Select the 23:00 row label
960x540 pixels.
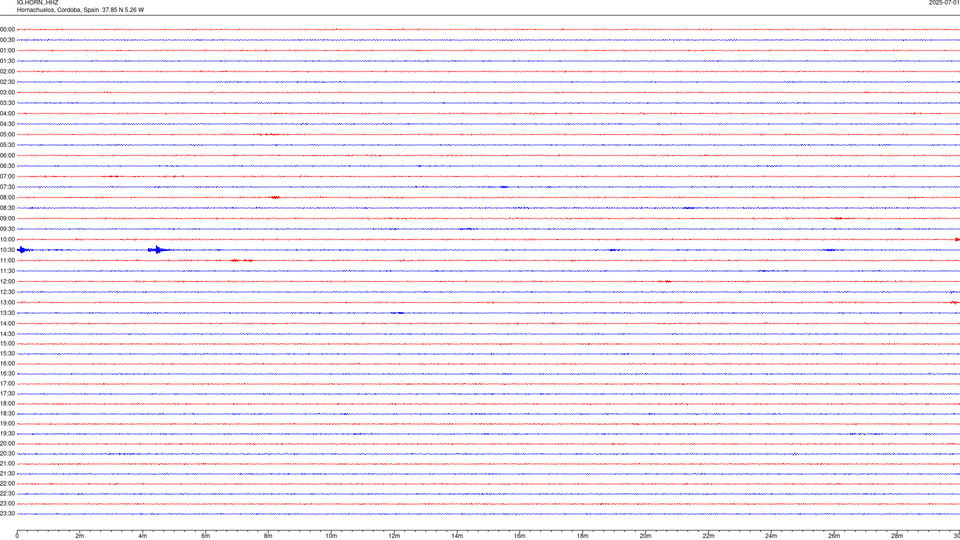point(7,503)
